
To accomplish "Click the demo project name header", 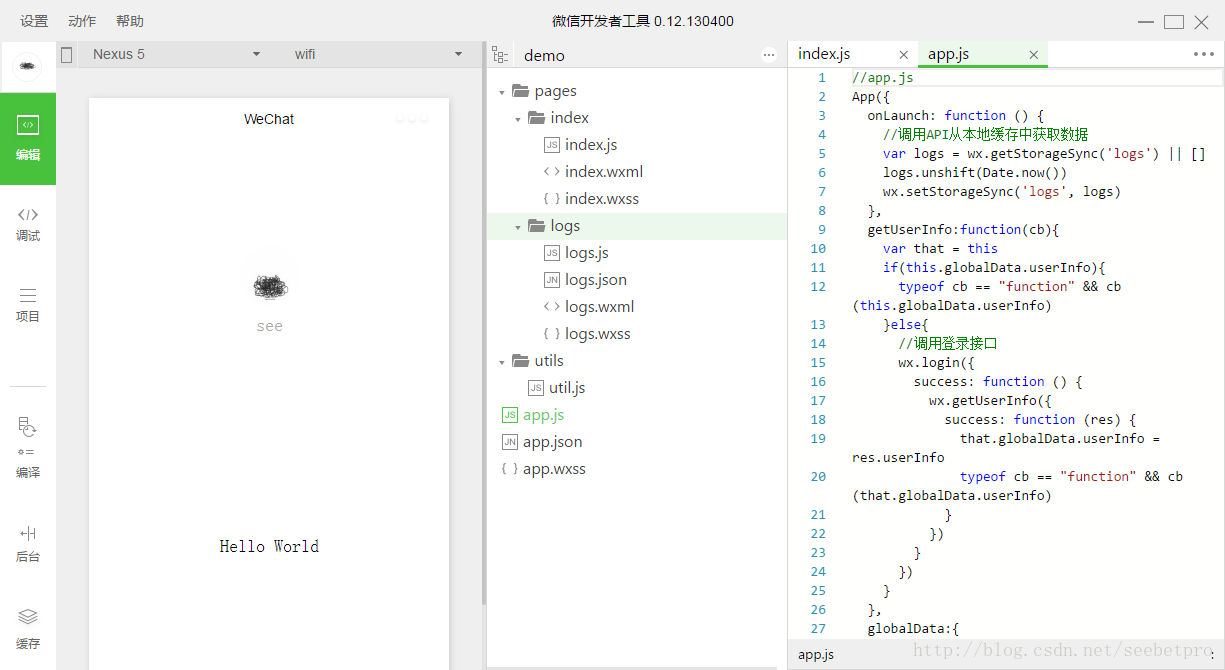I will tap(544, 56).
